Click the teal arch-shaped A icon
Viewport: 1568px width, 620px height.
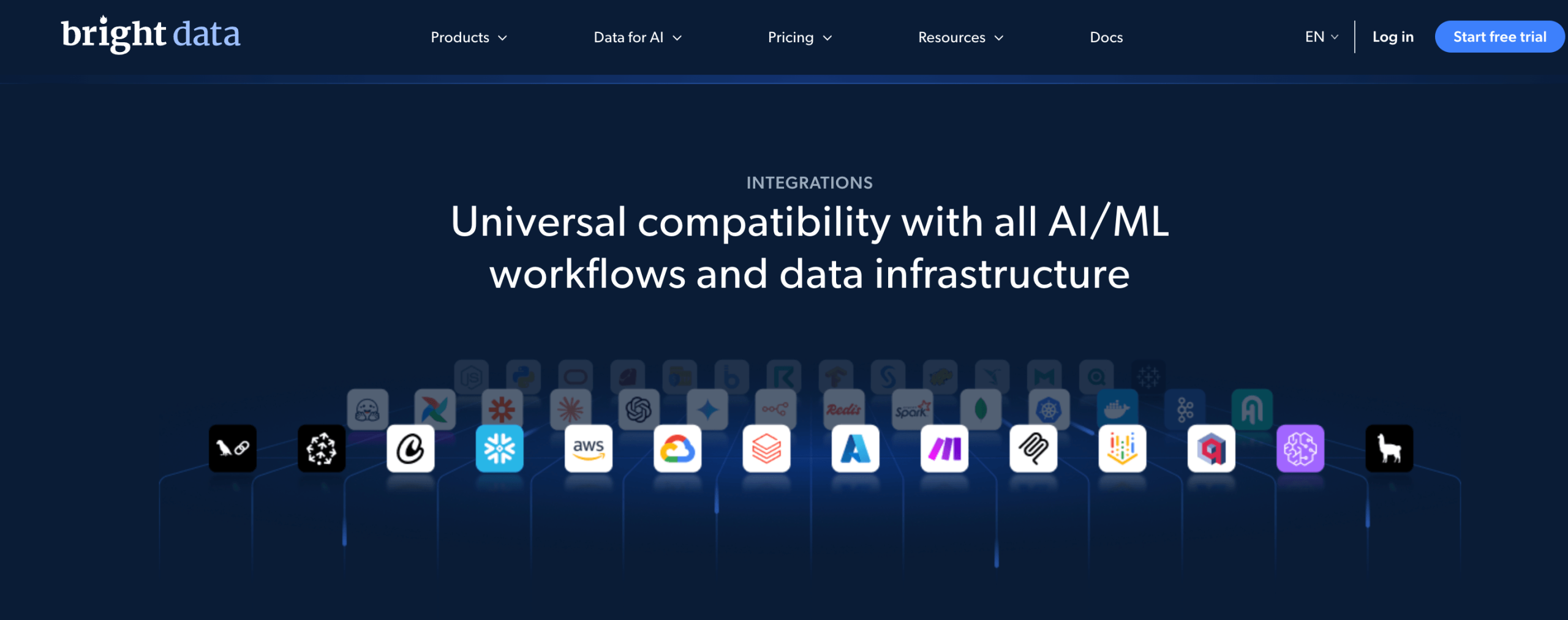point(1252,409)
